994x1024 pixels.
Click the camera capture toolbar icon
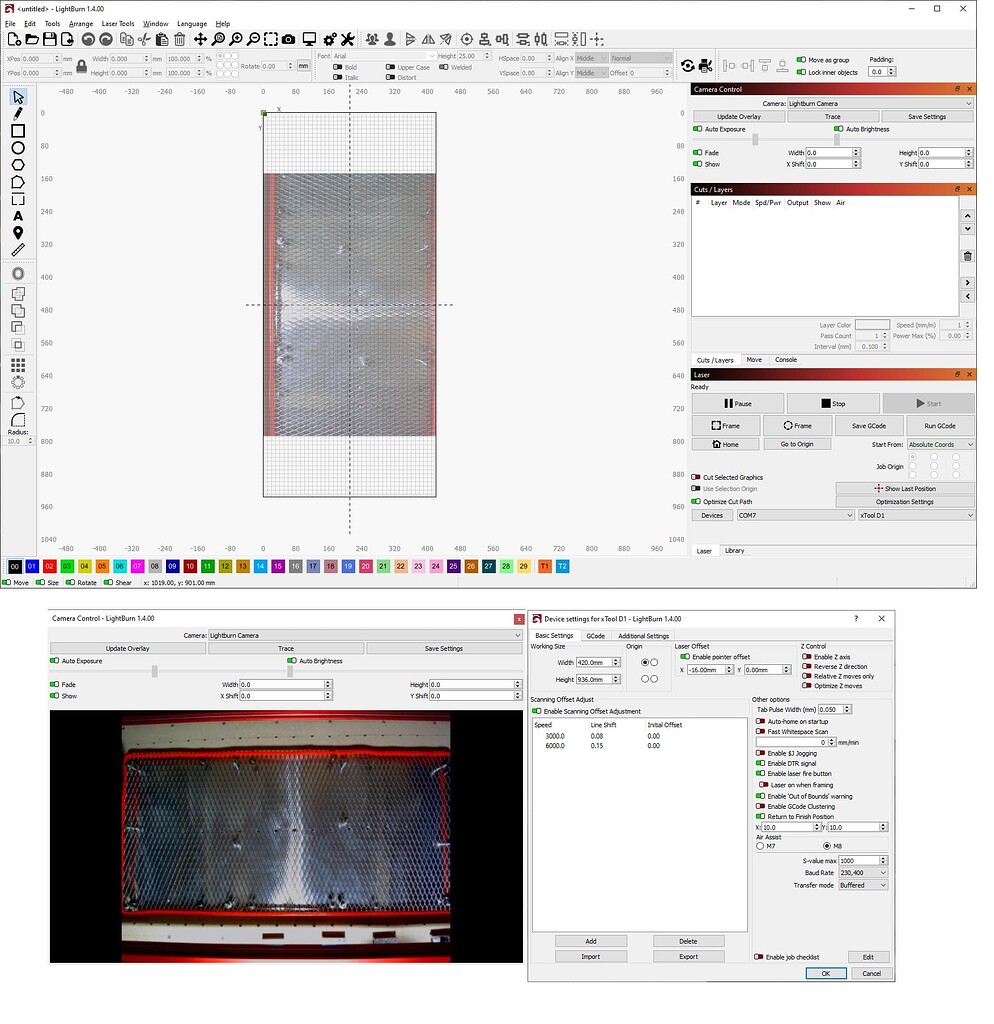(x=289, y=39)
